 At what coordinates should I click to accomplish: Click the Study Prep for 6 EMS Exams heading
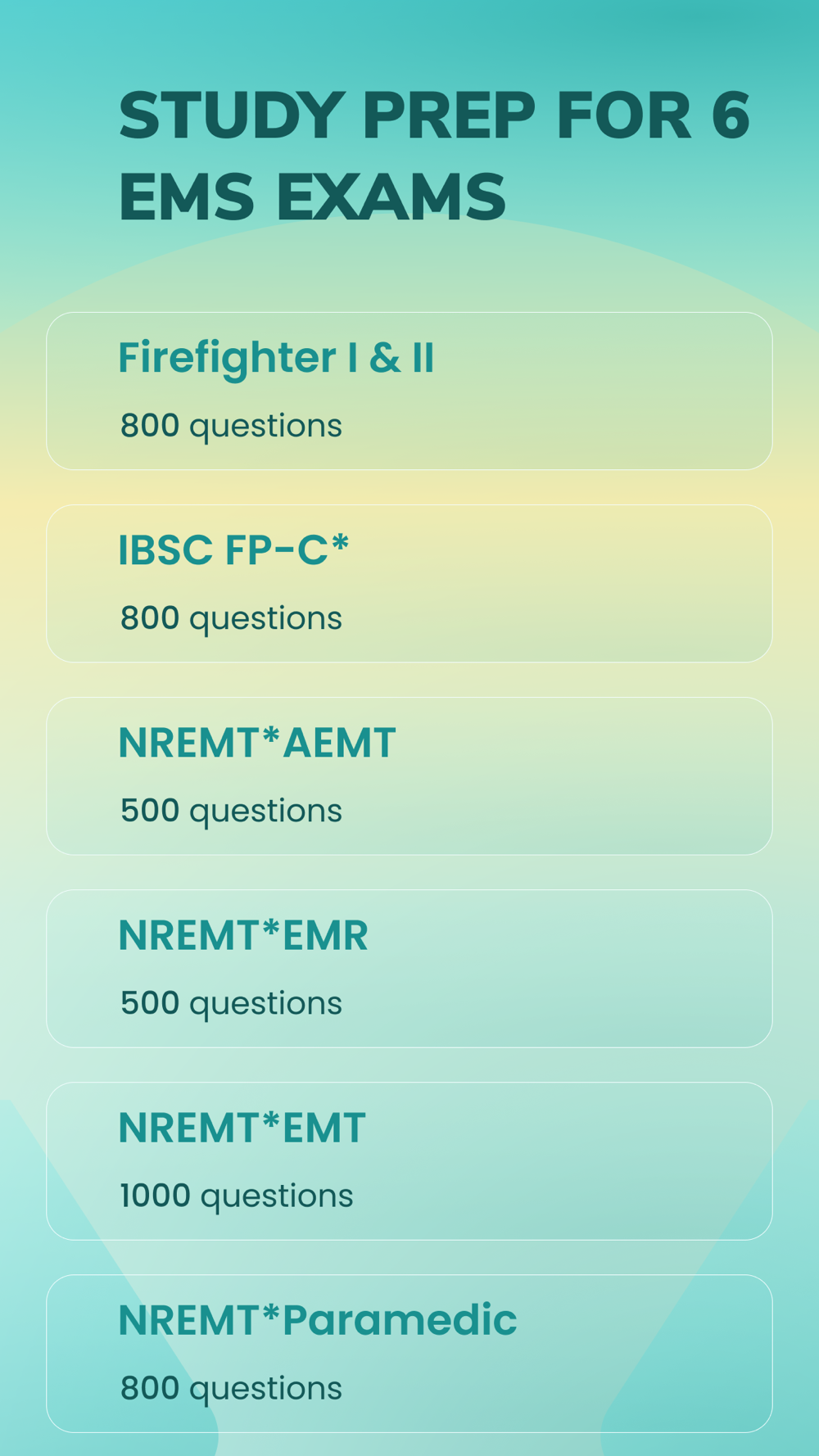click(434, 156)
